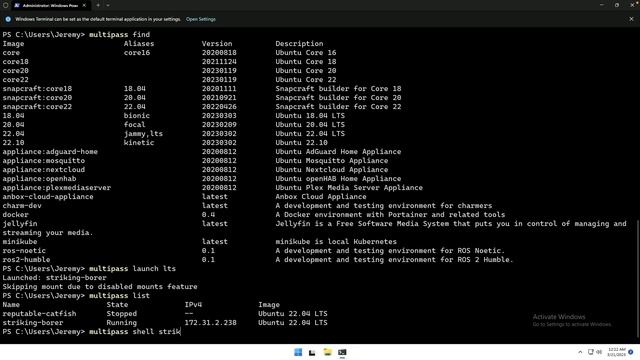
Task: Click the Open Settings link
Action: [200, 19]
